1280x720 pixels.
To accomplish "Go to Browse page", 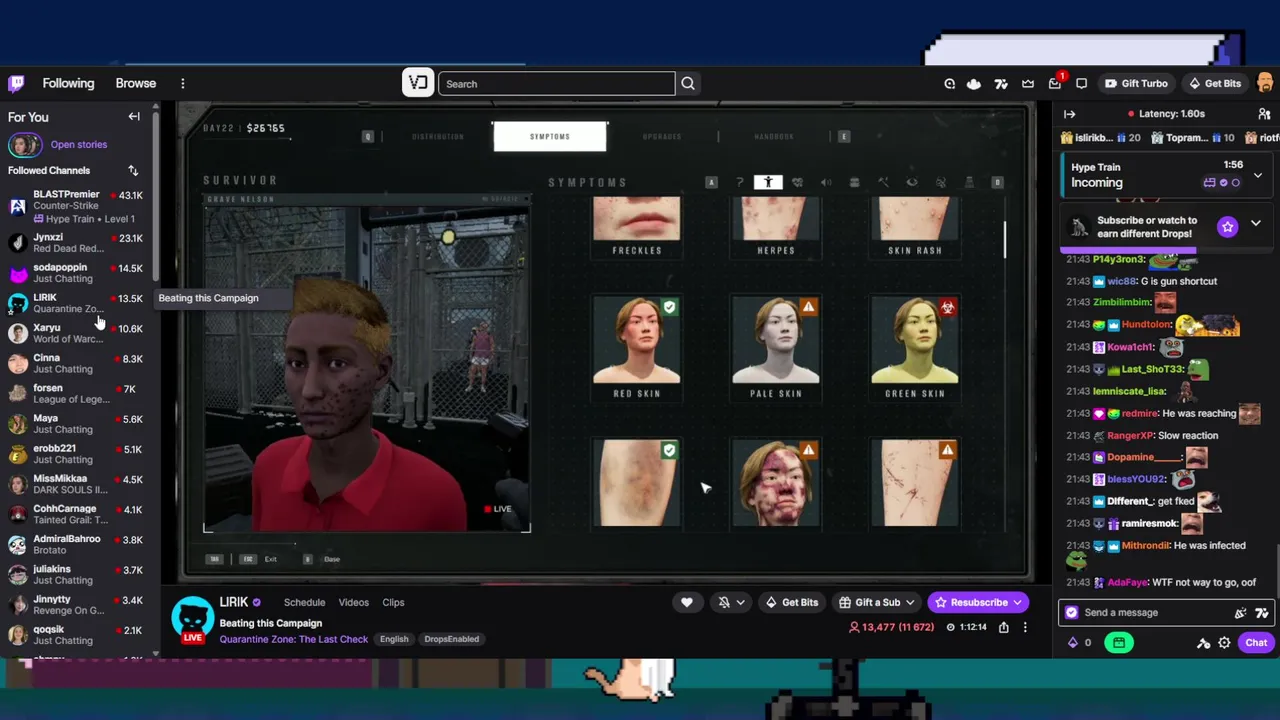I will (136, 84).
